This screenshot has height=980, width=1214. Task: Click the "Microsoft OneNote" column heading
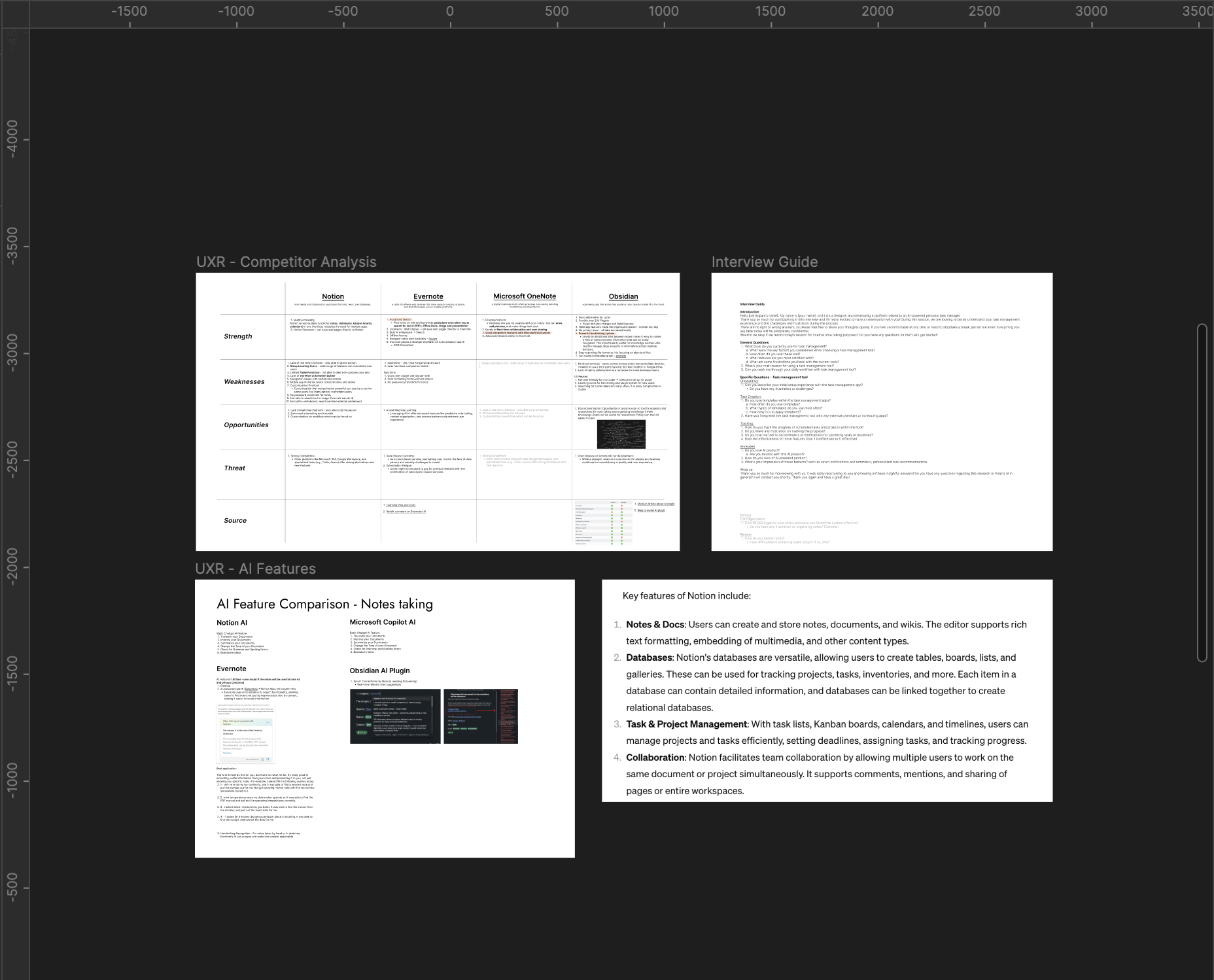[x=525, y=296]
